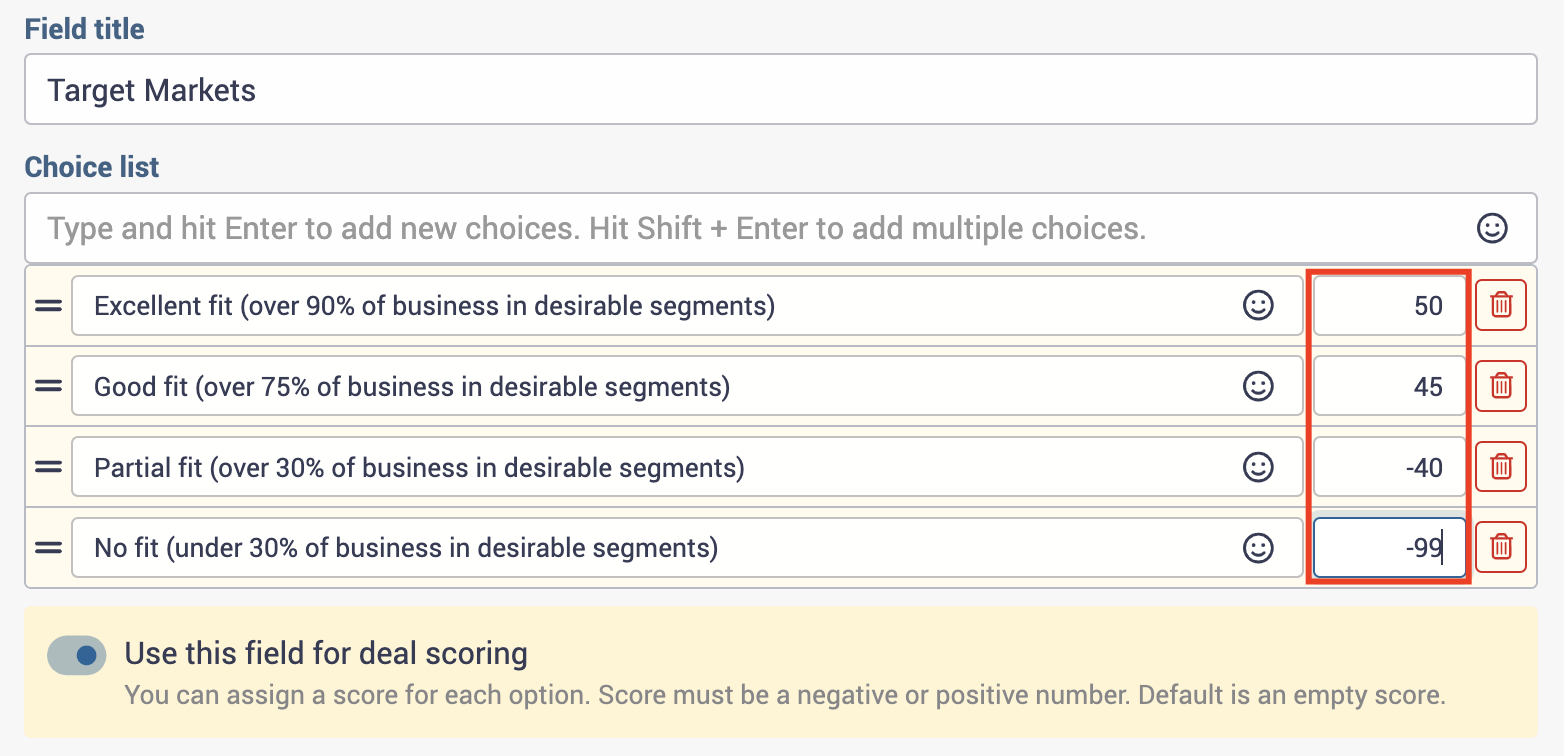The height and width of the screenshot is (756, 1564).
Task: Toggle Use this field for deal scoring
Action: click(x=76, y=655)
